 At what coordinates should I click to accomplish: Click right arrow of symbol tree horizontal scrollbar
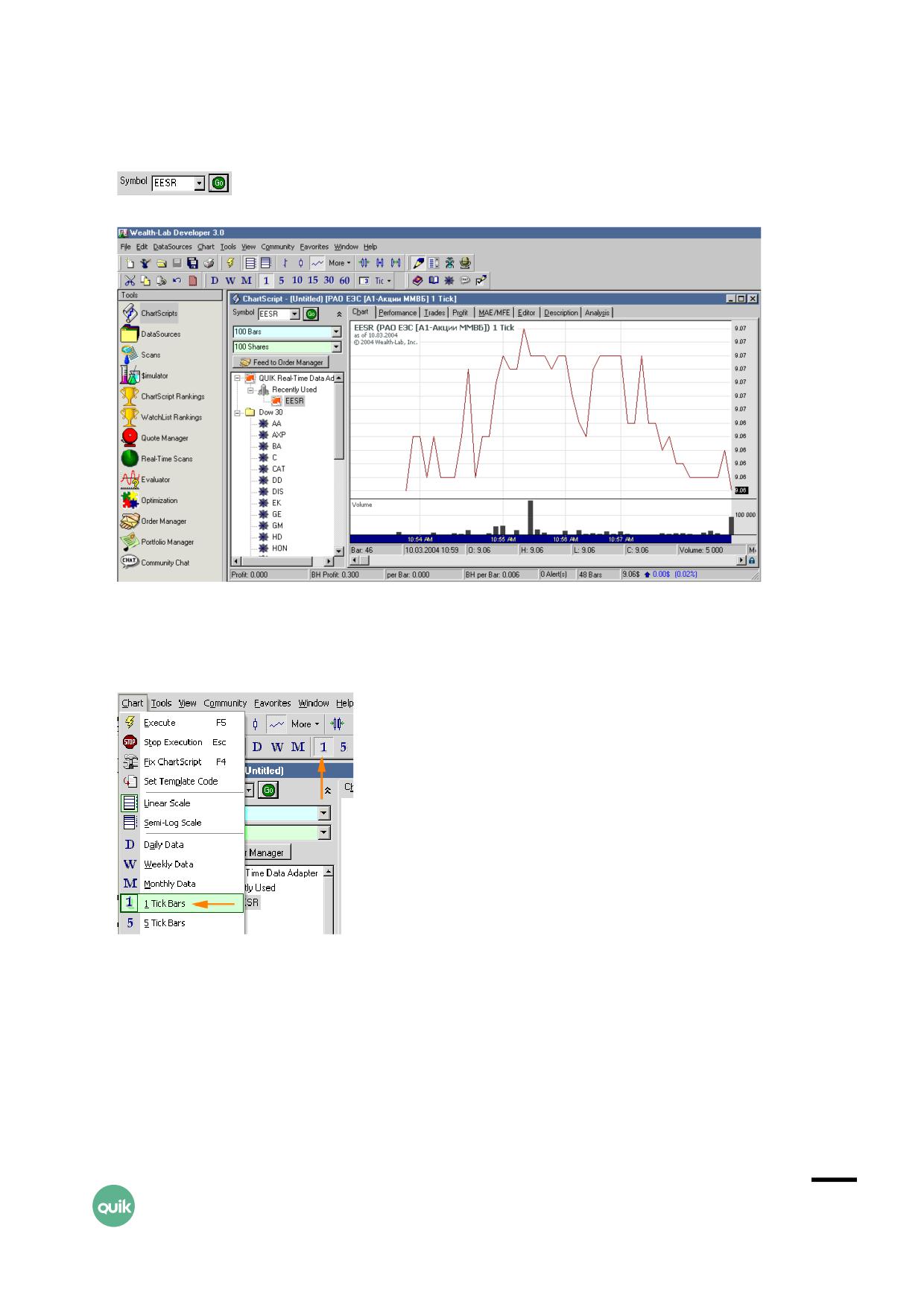(x=329, y=561)
